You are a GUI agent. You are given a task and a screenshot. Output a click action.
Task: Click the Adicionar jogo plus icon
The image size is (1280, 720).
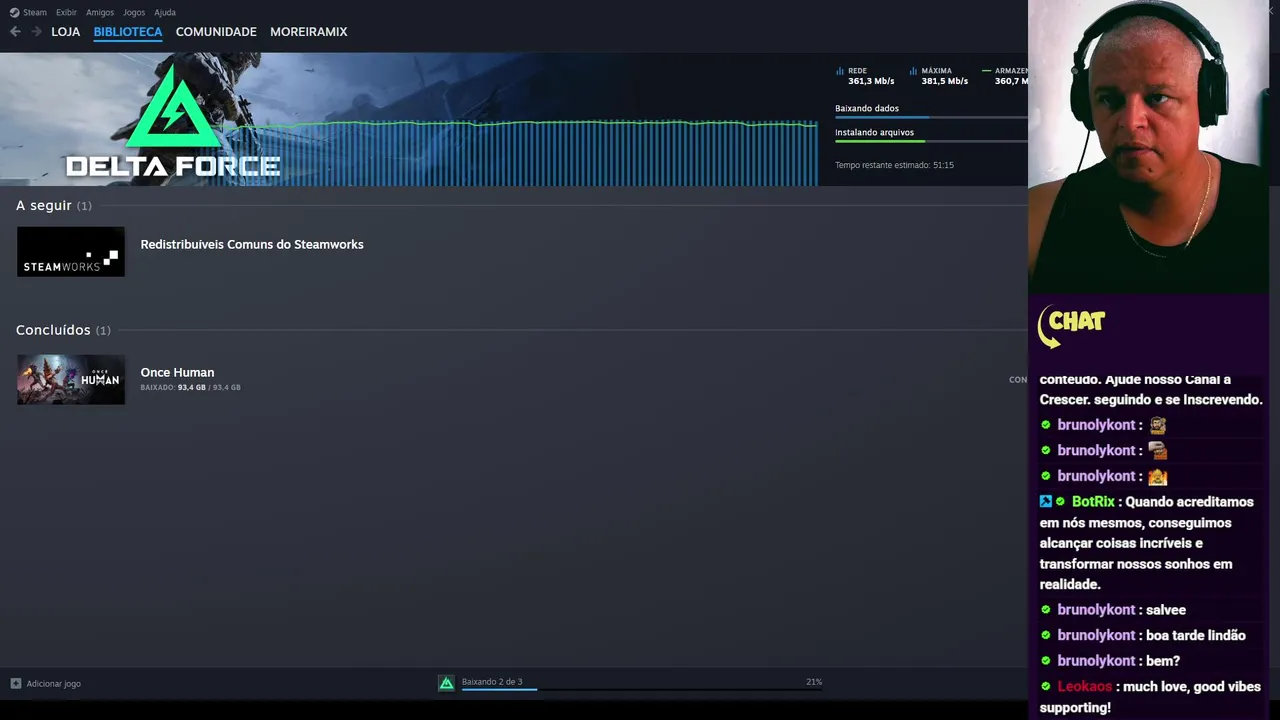(x=15, y=684)
